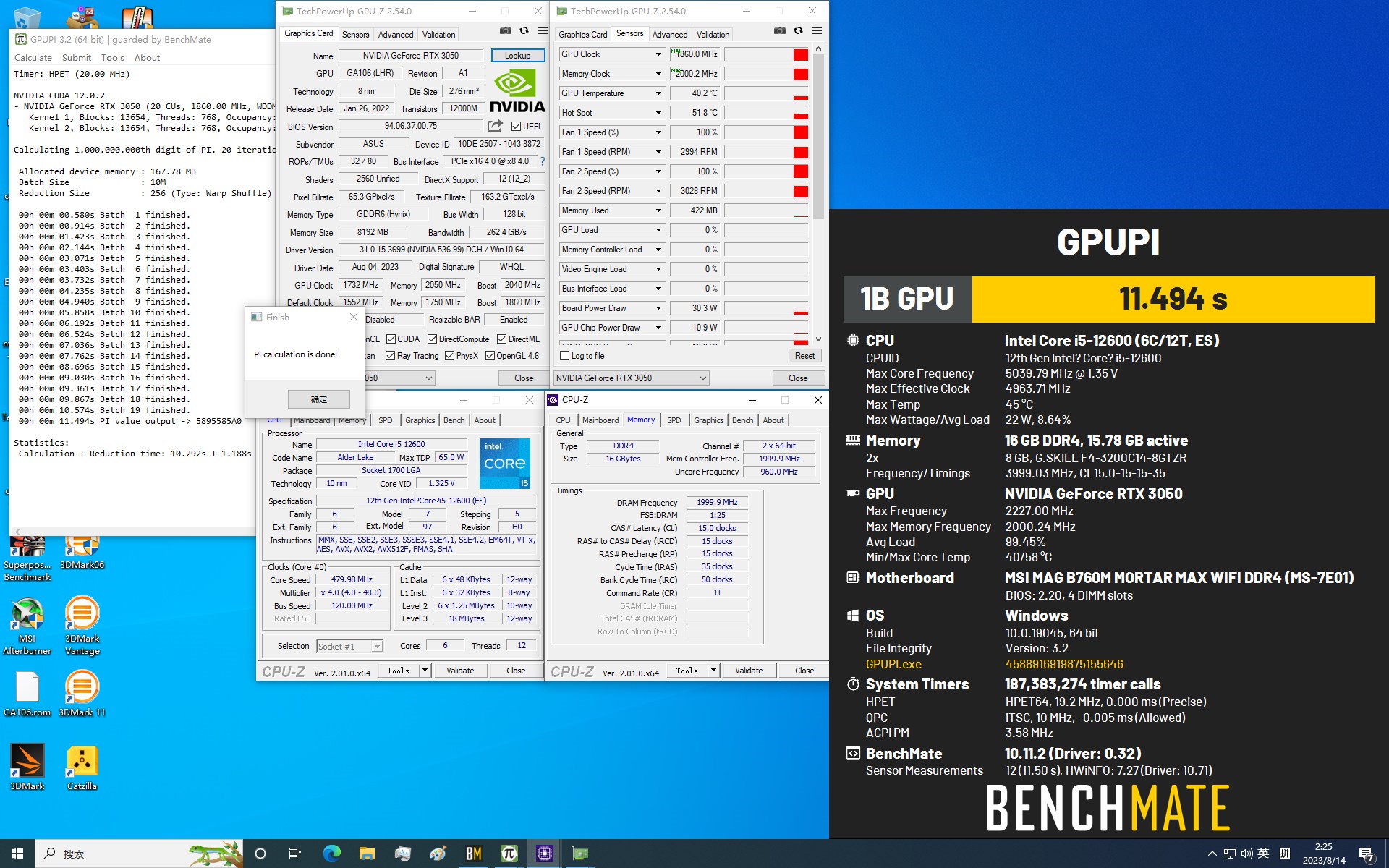The image size is (1389, 868).
Task: Click the GPU-Z Sensors vertical scrollbar thumb
Action: point(818,136)
